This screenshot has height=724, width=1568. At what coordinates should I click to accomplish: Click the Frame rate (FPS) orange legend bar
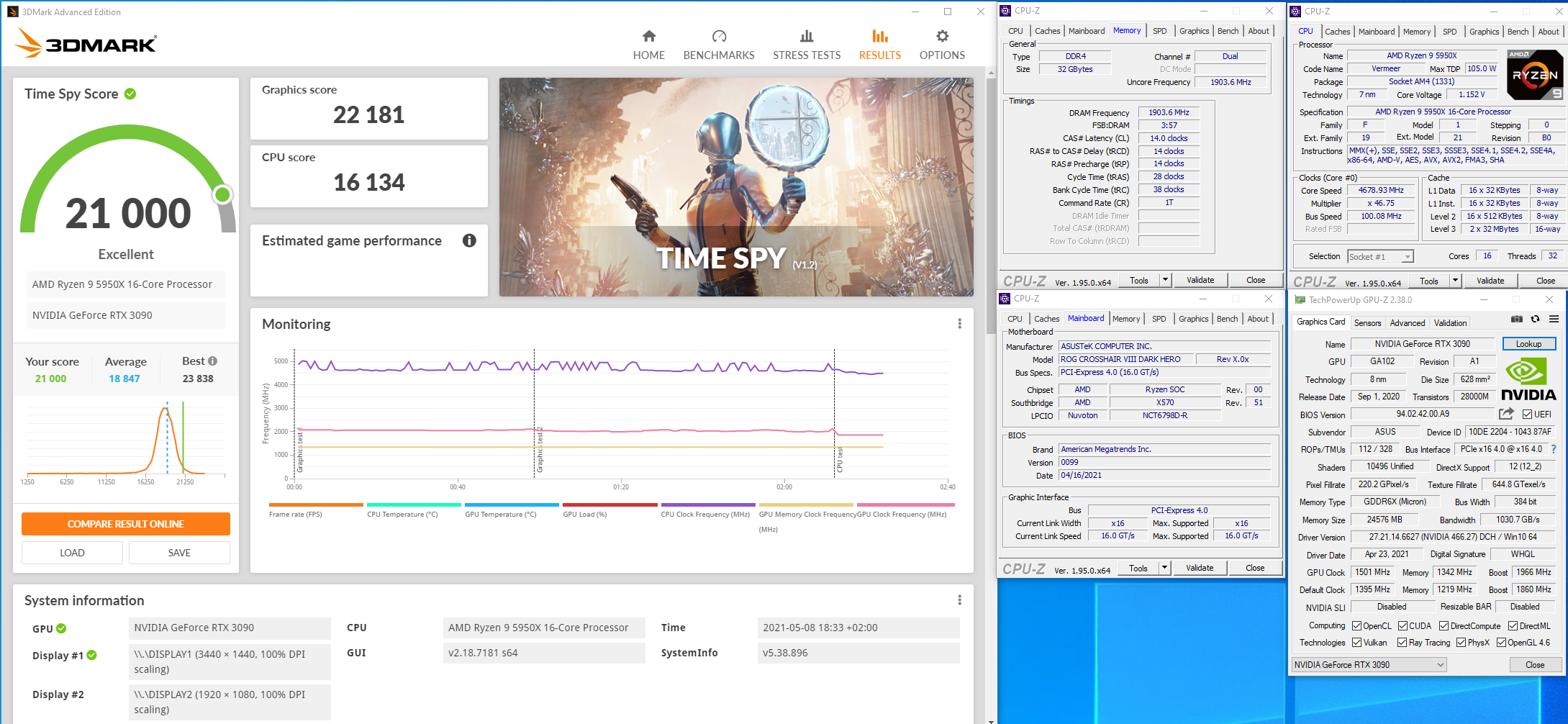pyautogui.click(x=316, y=504)
